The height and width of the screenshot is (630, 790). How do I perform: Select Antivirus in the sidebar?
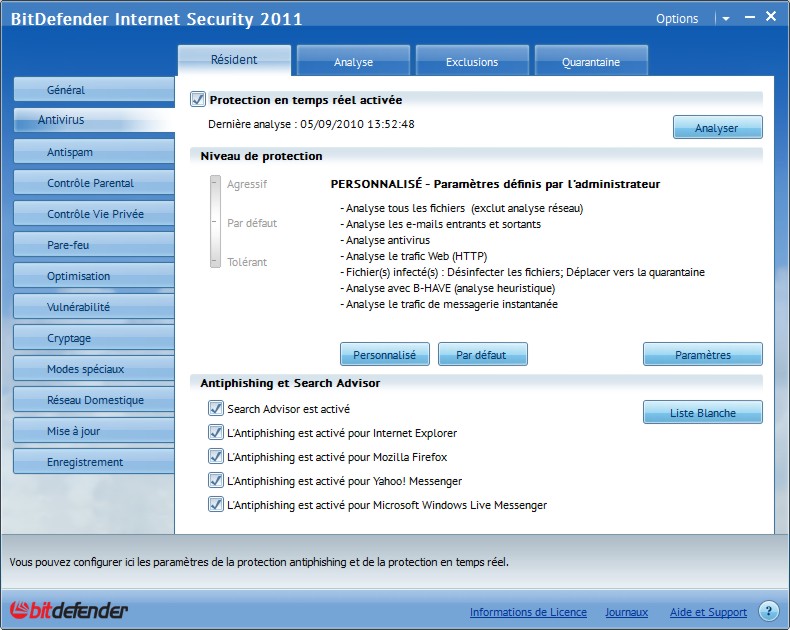tap(94, 120)
